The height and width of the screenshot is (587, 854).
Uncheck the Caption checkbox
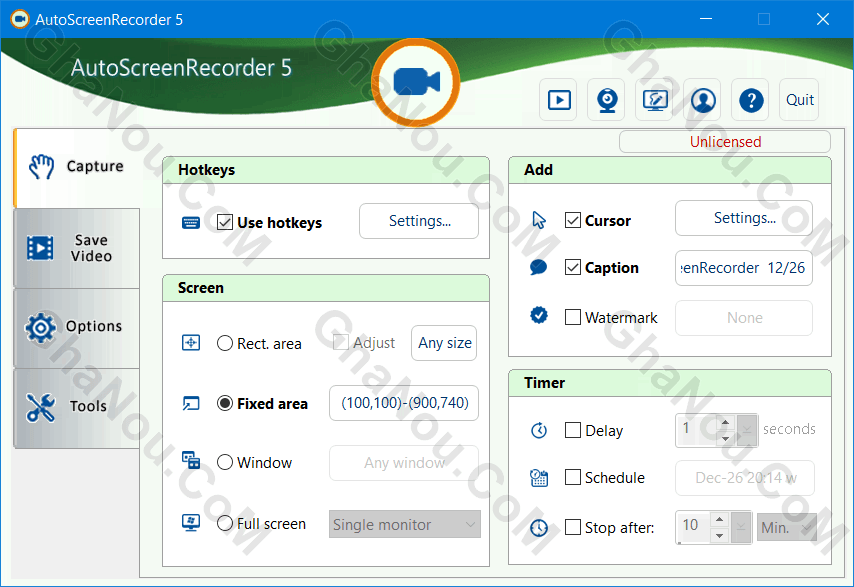(572, 267)
